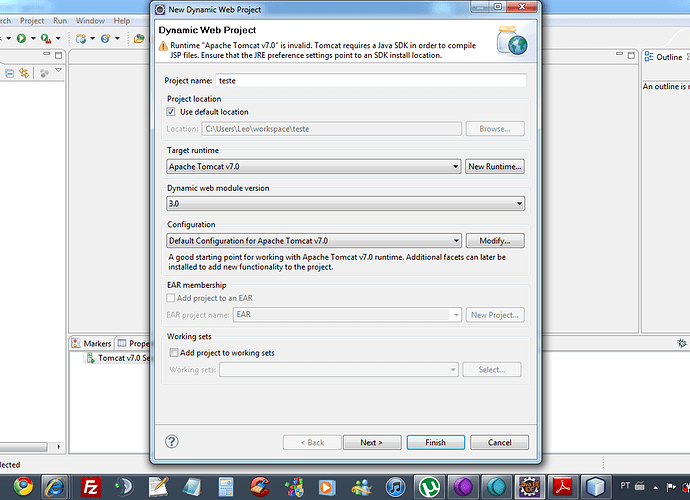Click the Run with external tools icon
This screenshot has height=500, width=690.
click(x=45, y=38)
